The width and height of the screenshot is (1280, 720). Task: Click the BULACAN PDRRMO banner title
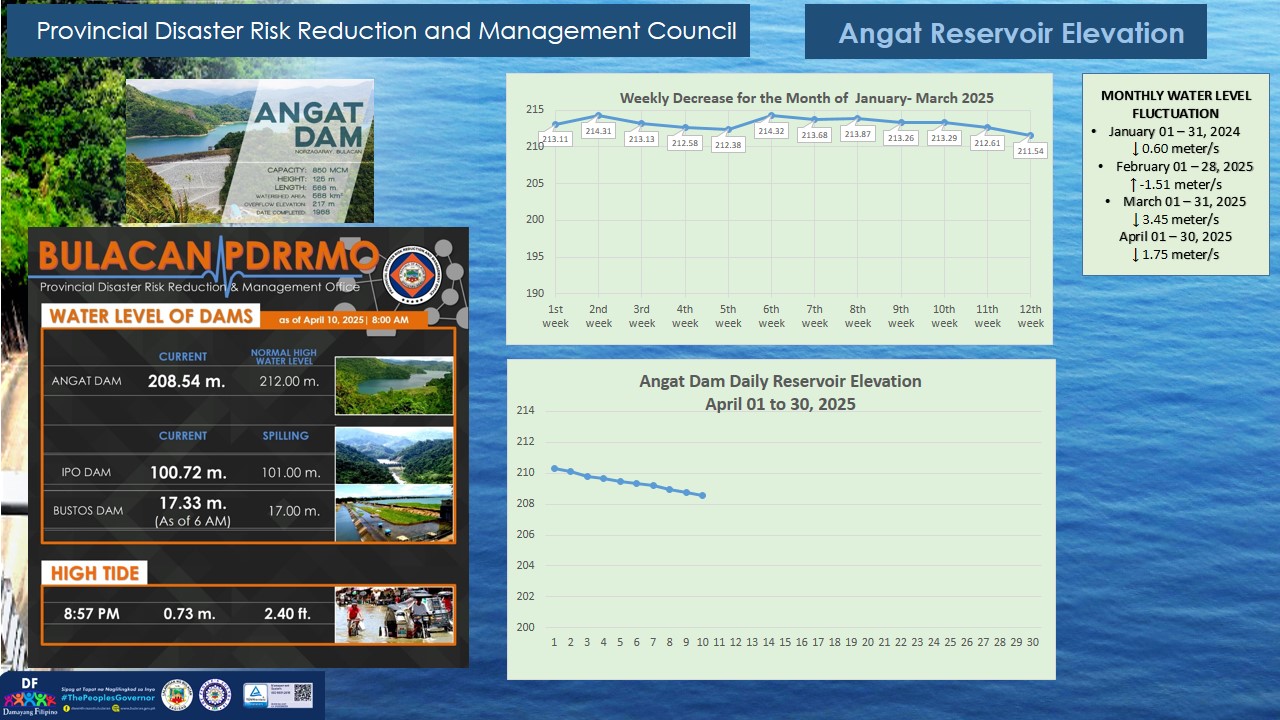pos(209,256)
